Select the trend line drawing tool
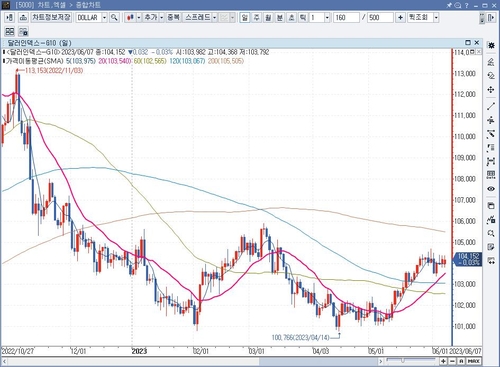This screenshot has height=367, width=500. [491, 107]
